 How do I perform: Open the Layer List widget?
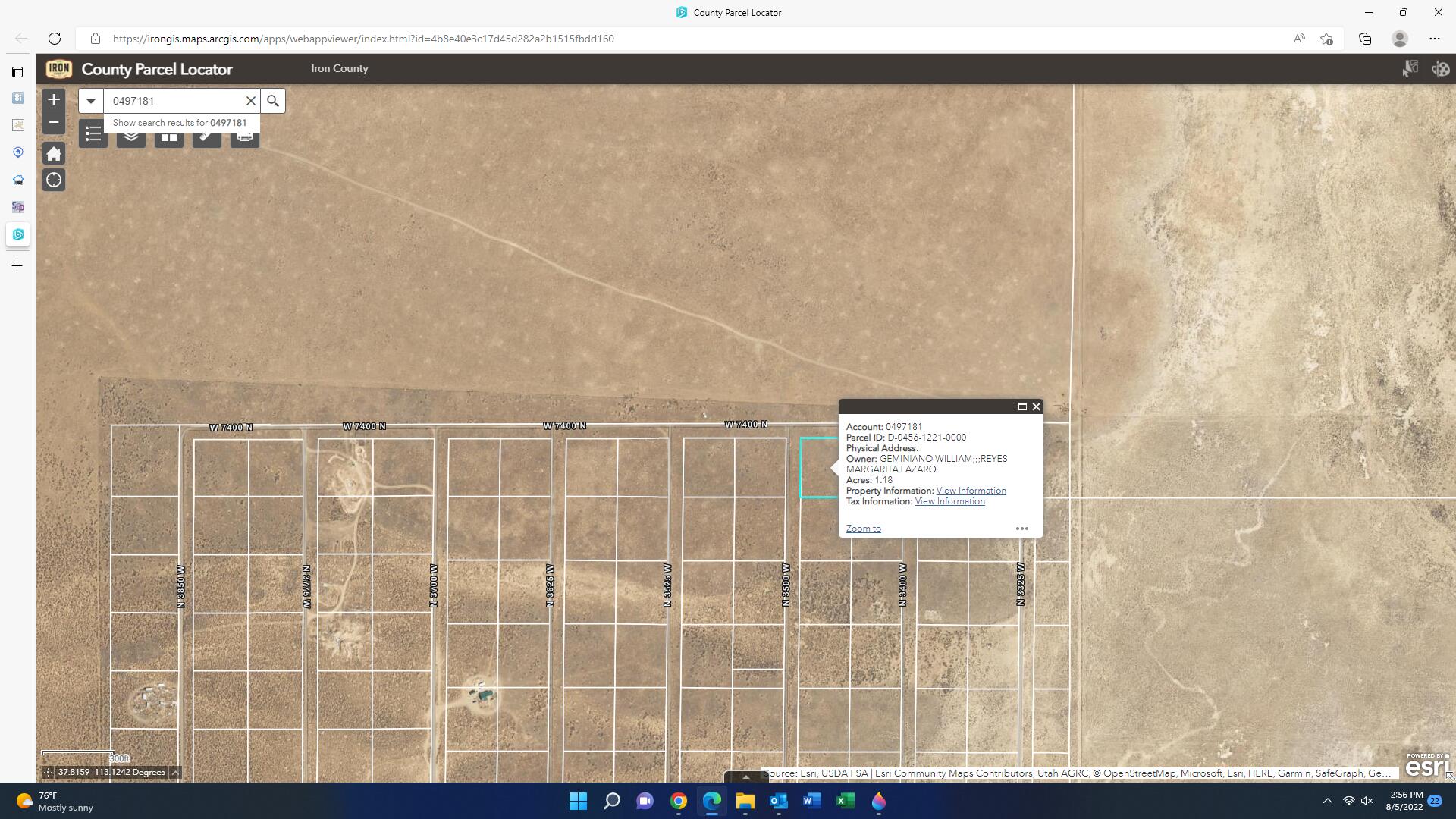[x=130, y=134]
